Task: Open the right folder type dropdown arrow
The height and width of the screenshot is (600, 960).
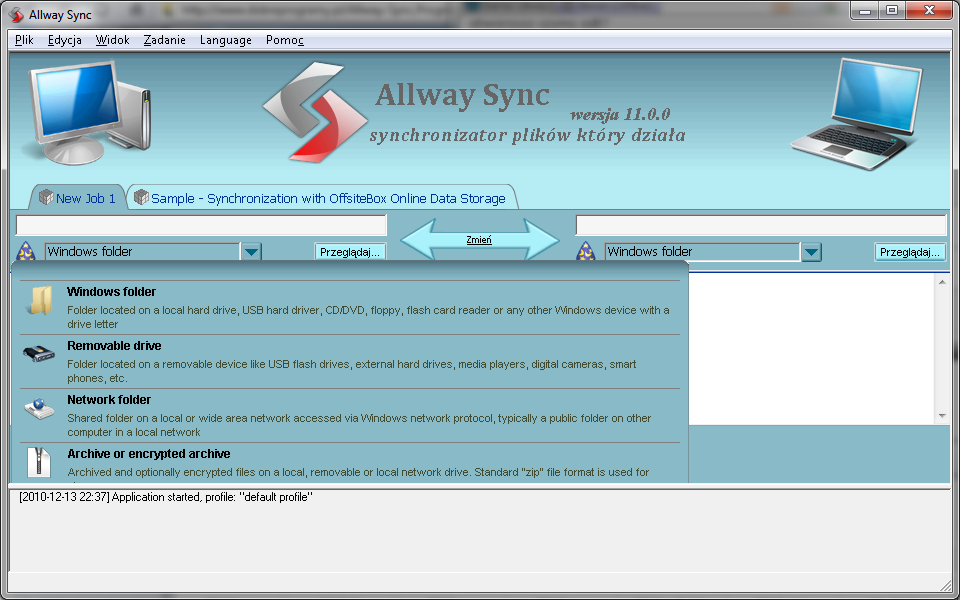Action: 811,252
